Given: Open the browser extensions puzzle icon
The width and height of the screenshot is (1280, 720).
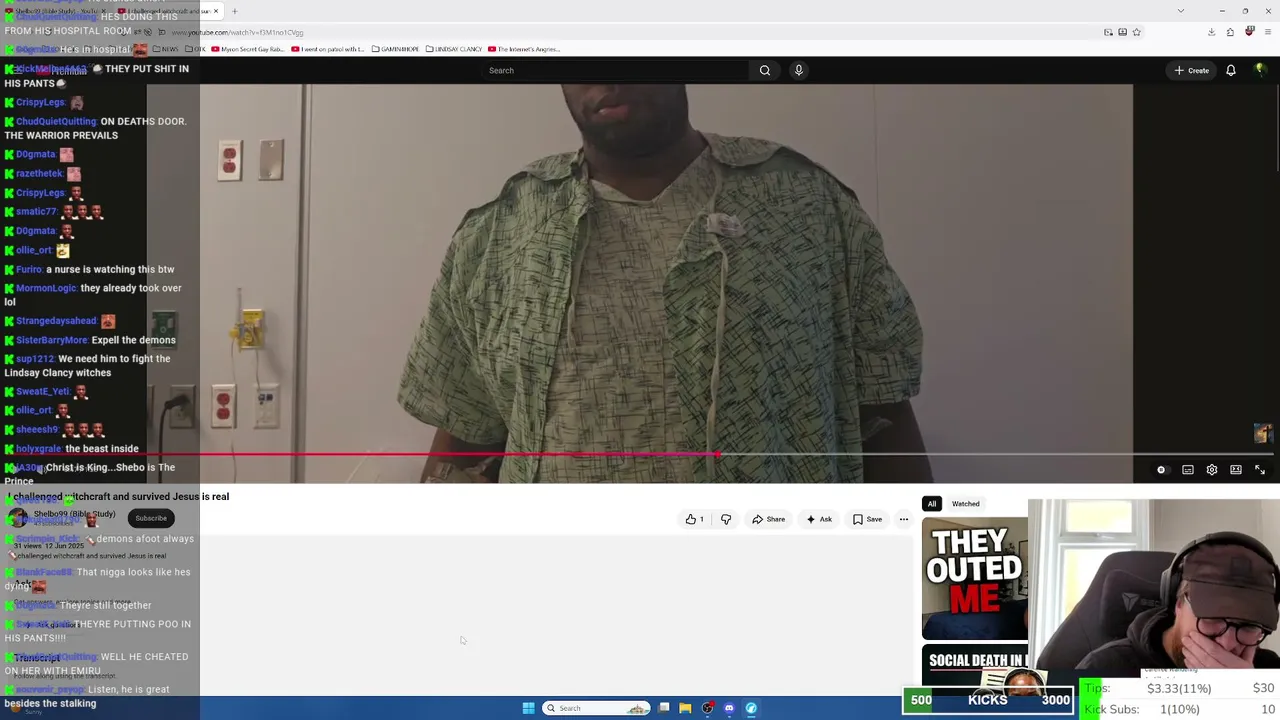Looking at the screenshot, I should tap(1230, 32).
